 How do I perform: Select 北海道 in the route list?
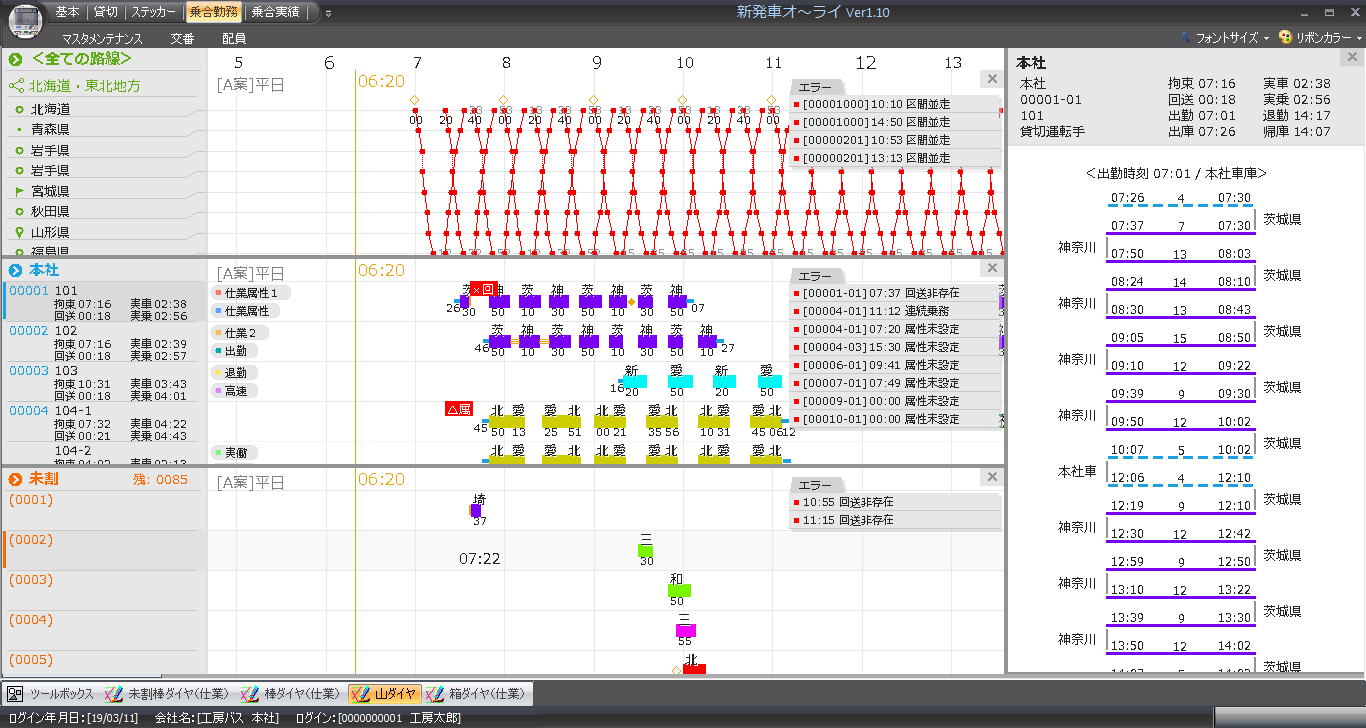coord(50,109)
